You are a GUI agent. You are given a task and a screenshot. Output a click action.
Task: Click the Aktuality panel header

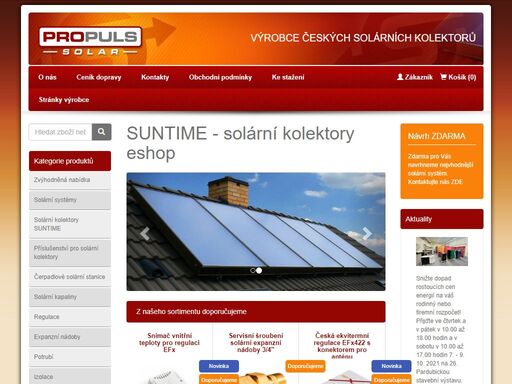coord(442,219)
